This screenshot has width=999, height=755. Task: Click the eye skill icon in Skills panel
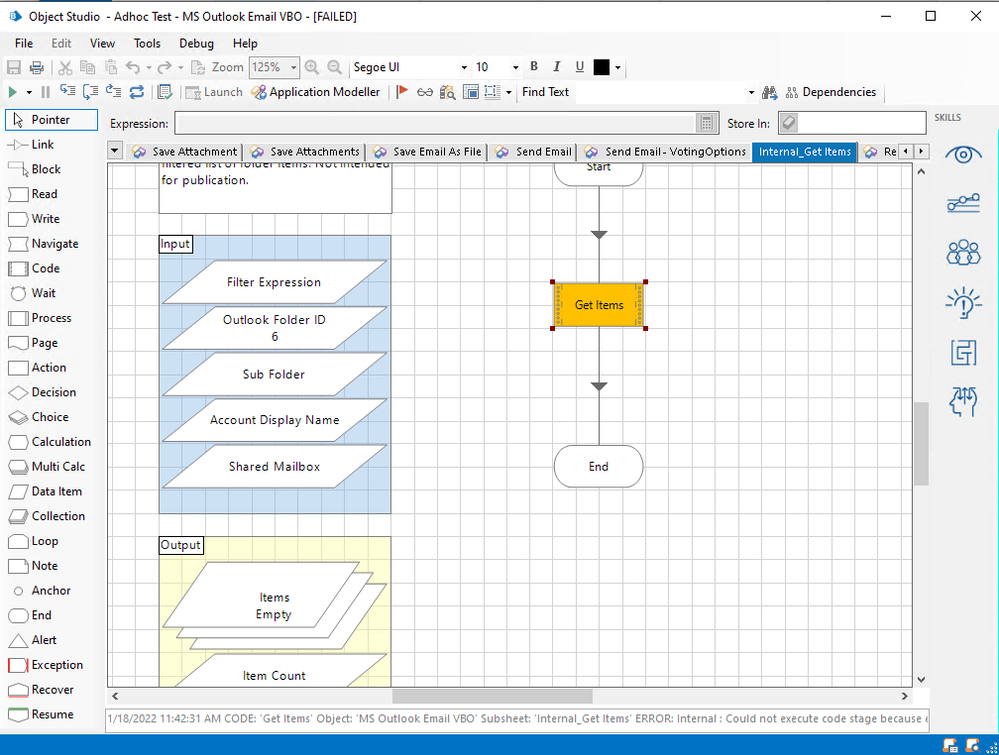coord(963,155)
